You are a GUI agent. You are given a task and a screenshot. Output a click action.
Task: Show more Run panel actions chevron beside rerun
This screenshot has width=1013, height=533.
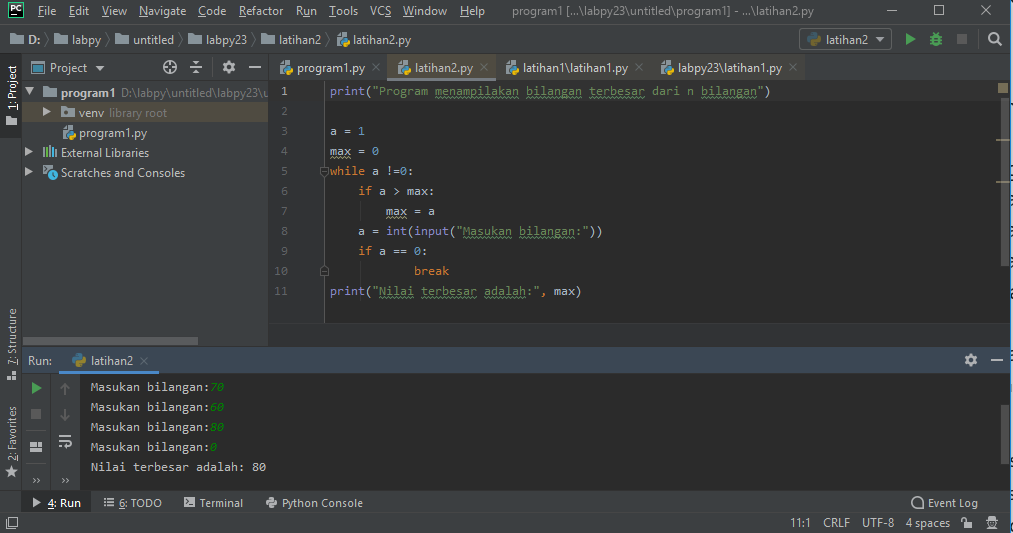[x=36, y=480]
